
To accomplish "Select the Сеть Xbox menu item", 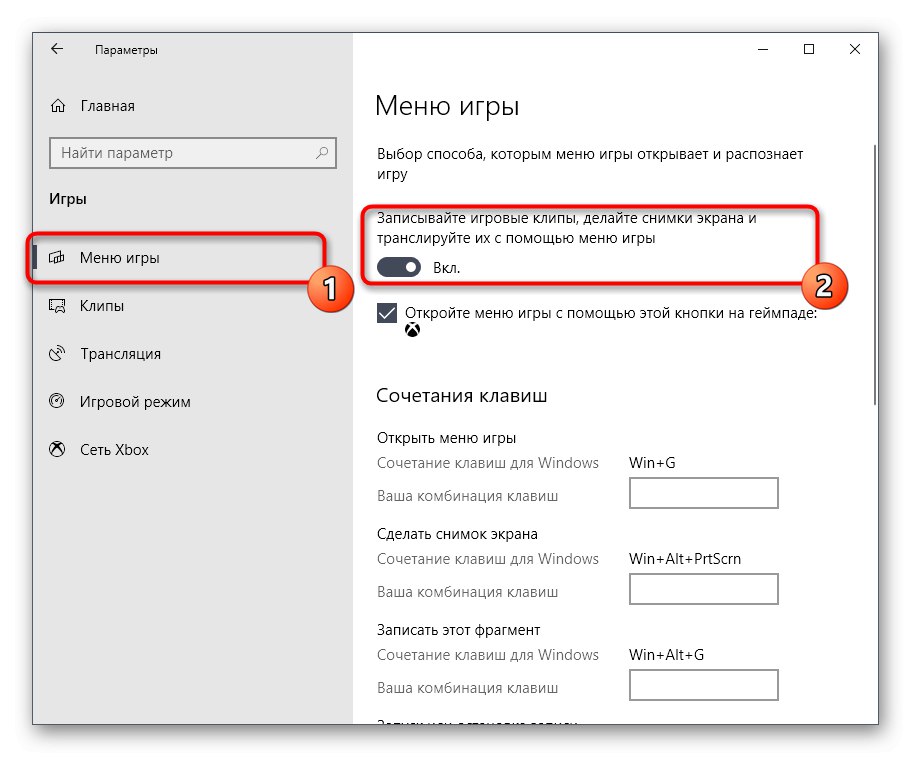I will click(x=114, y=450).
